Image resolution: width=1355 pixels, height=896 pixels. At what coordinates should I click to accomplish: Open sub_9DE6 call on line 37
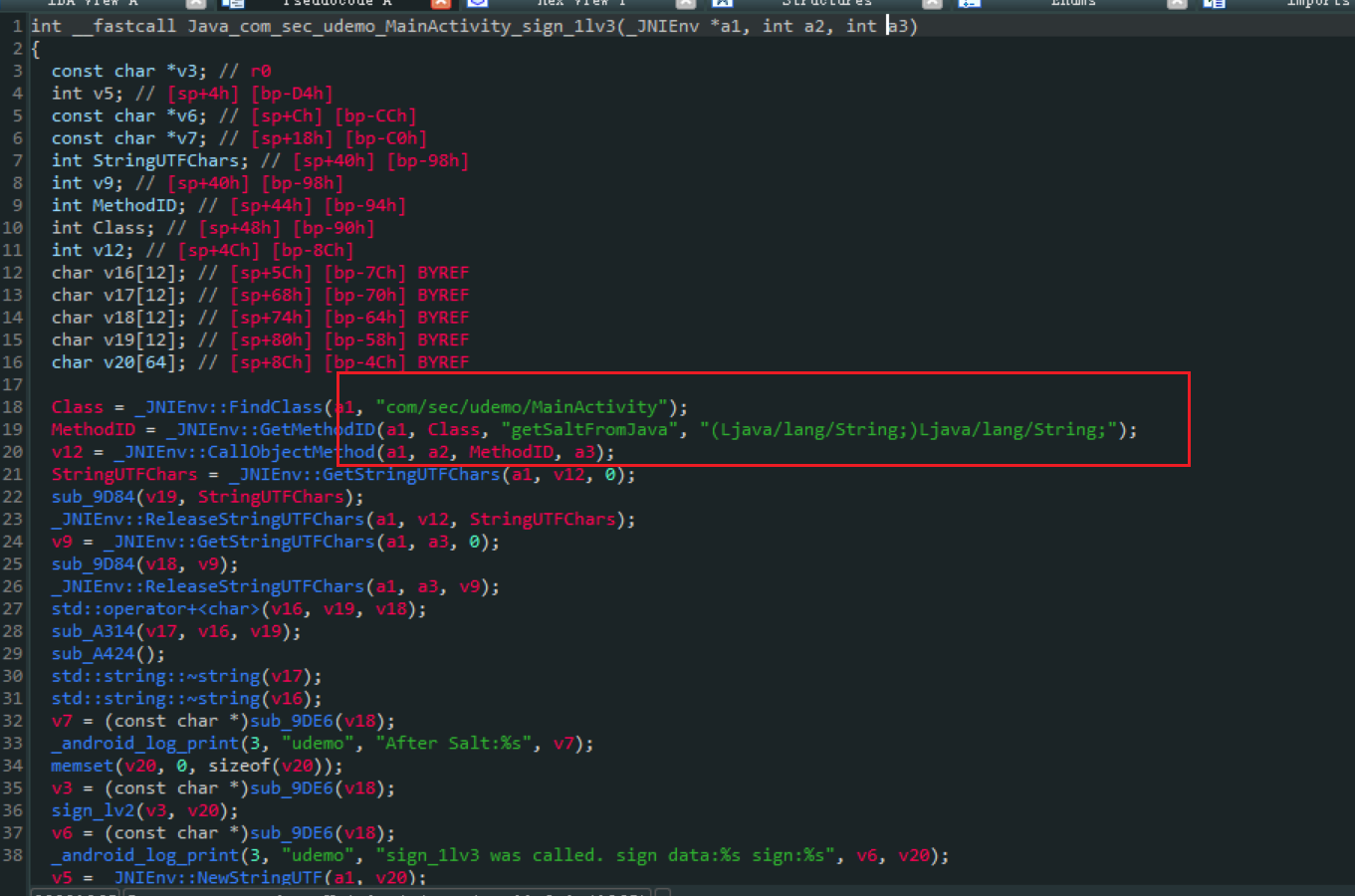click(x=292, y=833)
